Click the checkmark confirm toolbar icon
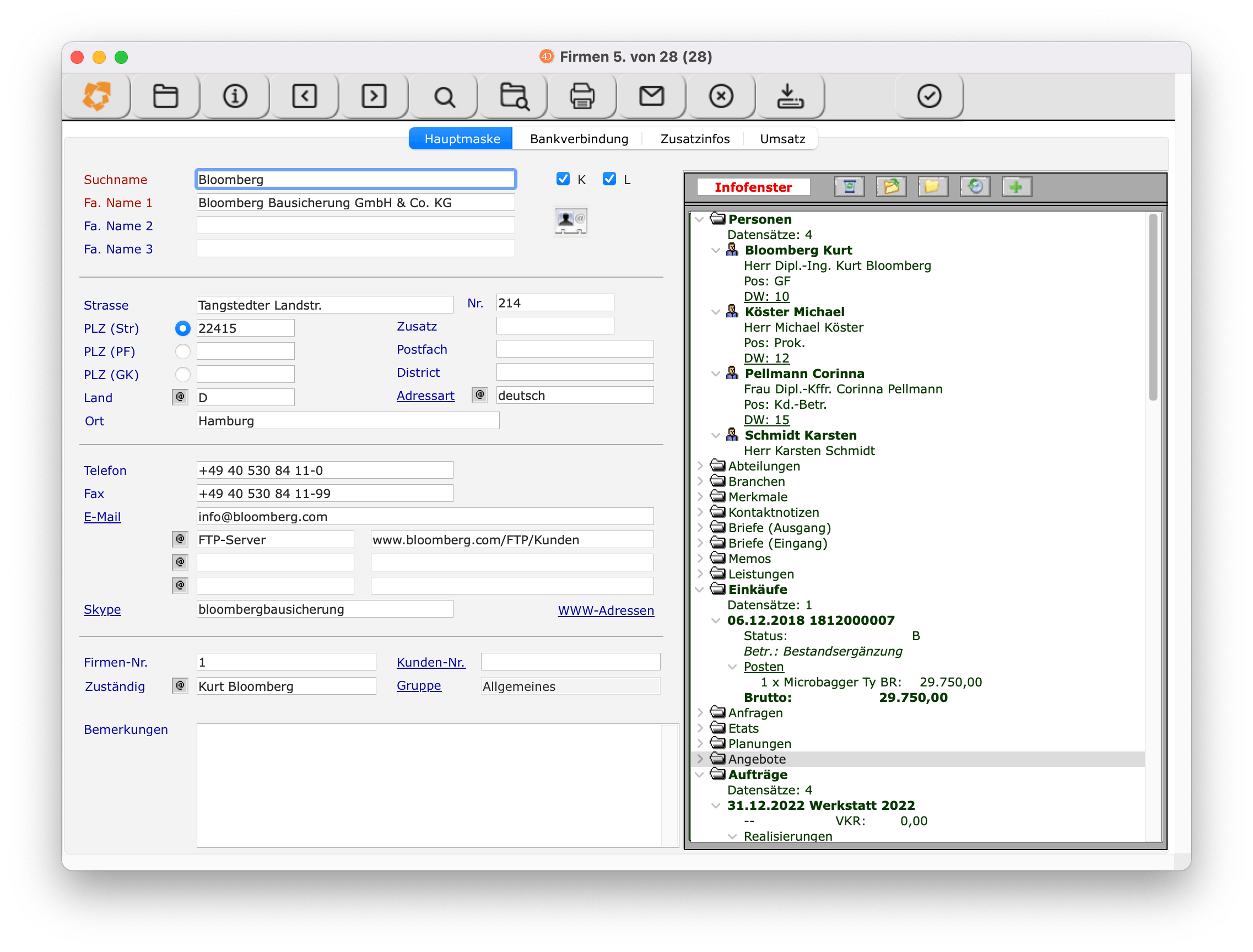The width and height of the screenshot is (1253, 952). point(929,96)
